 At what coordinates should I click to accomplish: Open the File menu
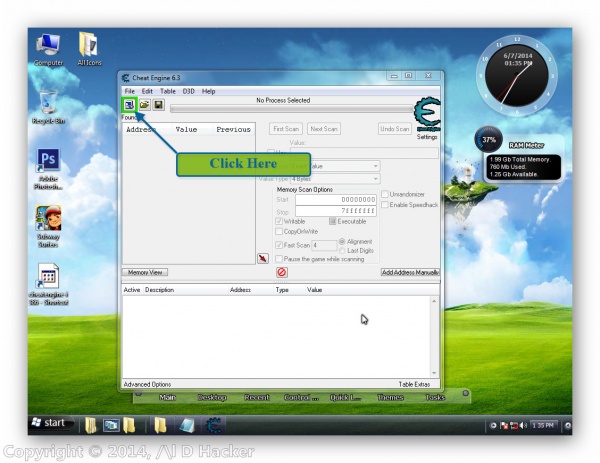pos(130,91)
